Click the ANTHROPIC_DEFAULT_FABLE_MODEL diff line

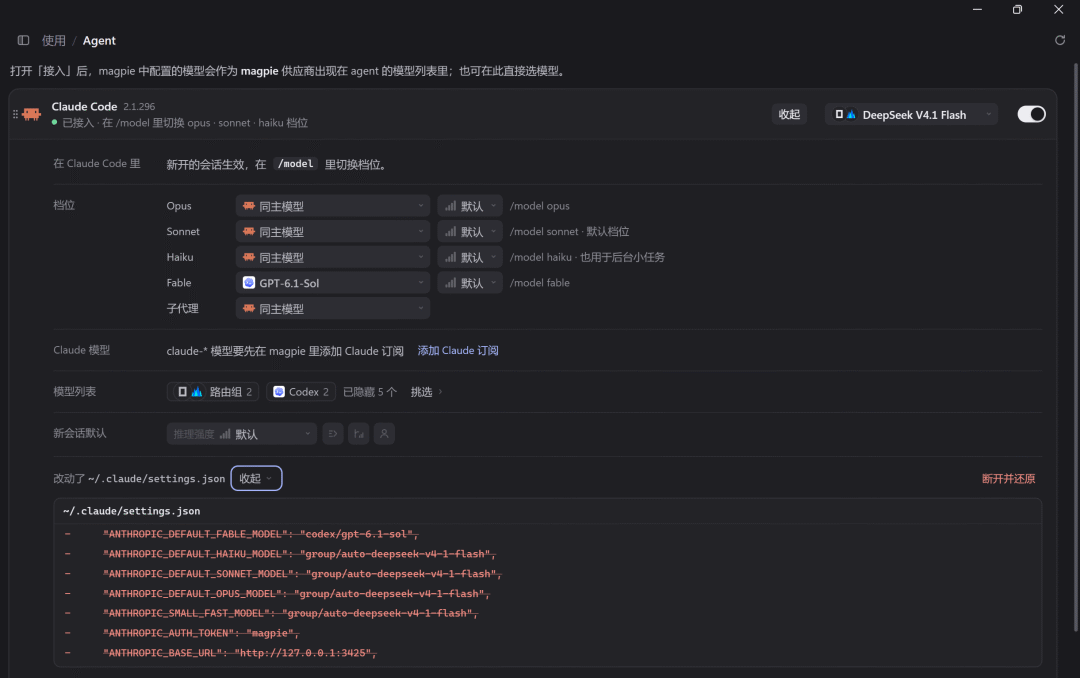coord(260,535)
